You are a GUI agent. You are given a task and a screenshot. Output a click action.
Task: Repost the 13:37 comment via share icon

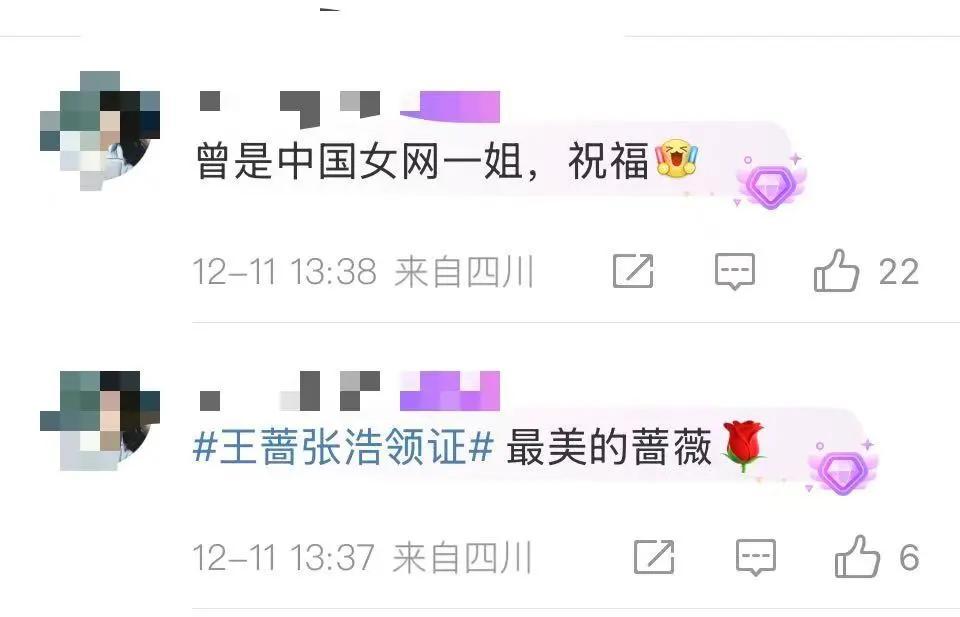pyautogui.click(x=654, y=556)
